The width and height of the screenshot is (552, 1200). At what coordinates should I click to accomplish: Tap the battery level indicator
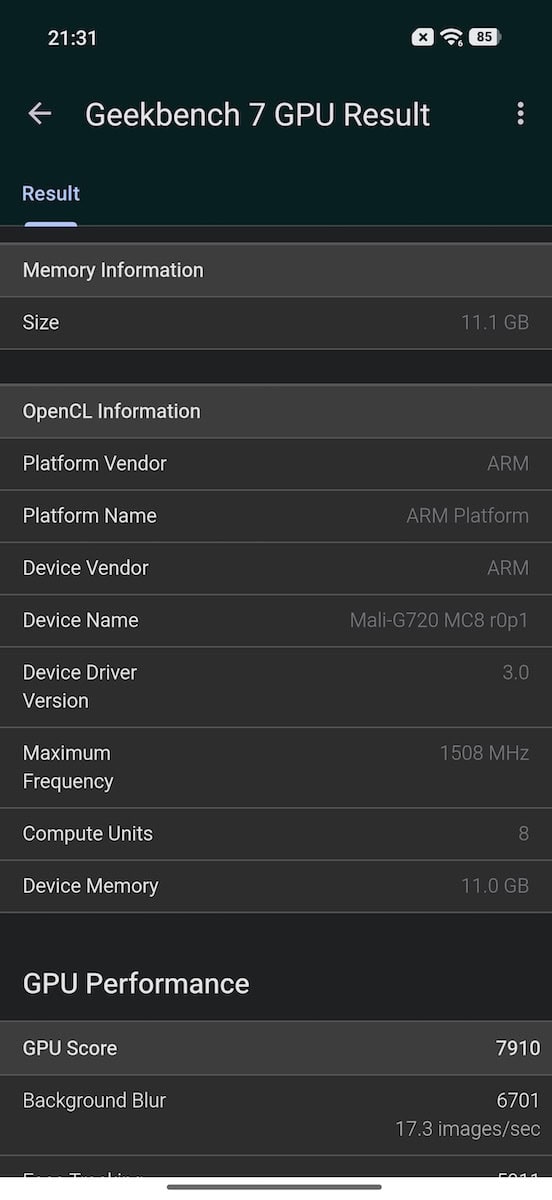(x=484, y=37)
